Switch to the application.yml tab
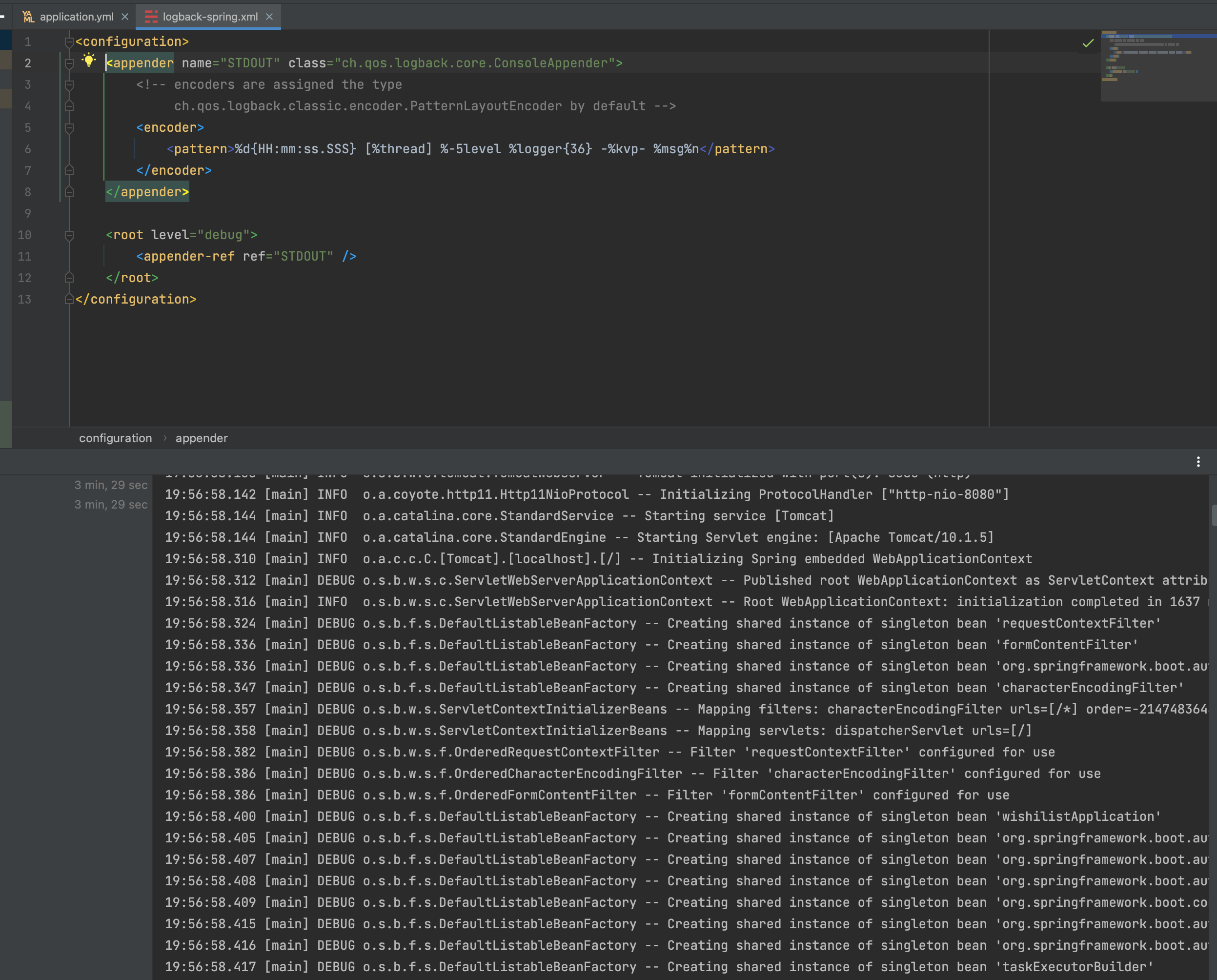This screenshot has height=980, width=1217. pos(76,17)
